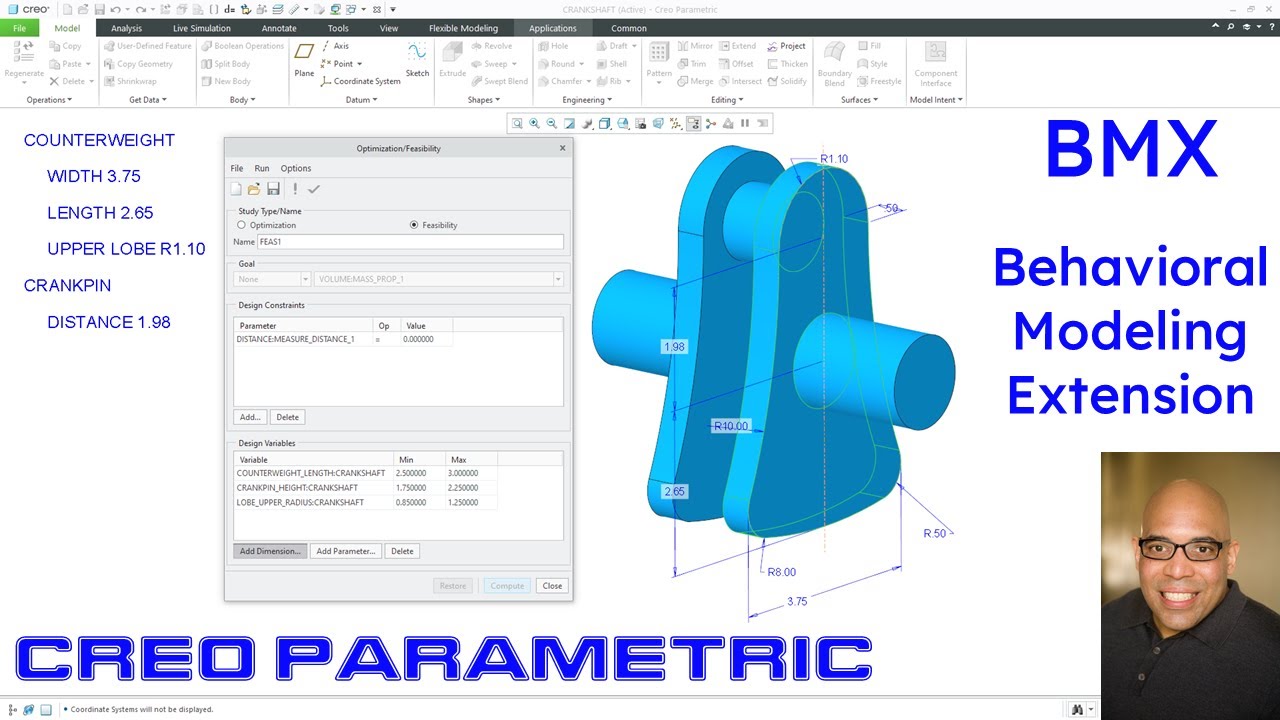
Task: Click the Refit view icon
Action: click(x=517, y=124)
